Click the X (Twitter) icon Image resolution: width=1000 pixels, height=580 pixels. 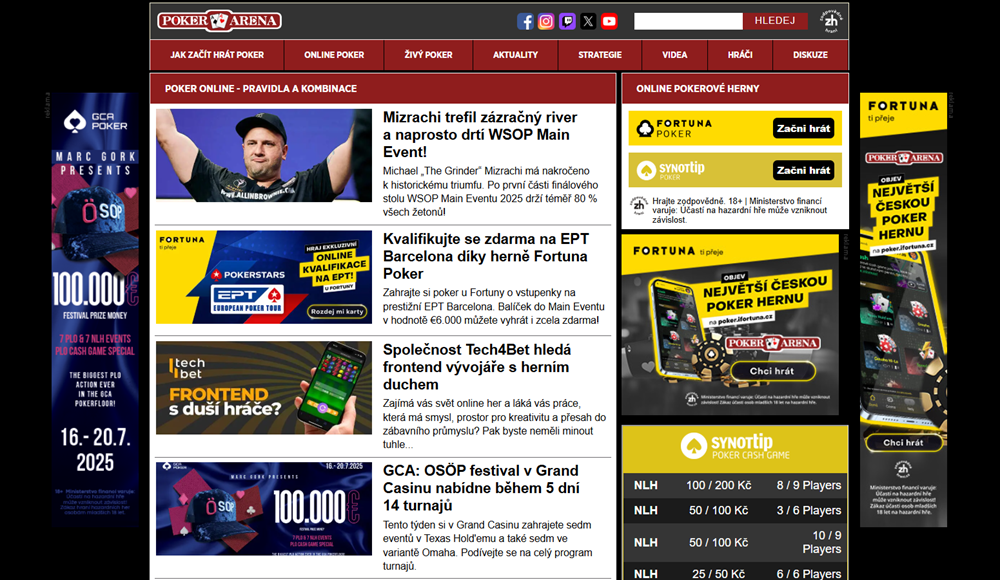tap(587, 20)
